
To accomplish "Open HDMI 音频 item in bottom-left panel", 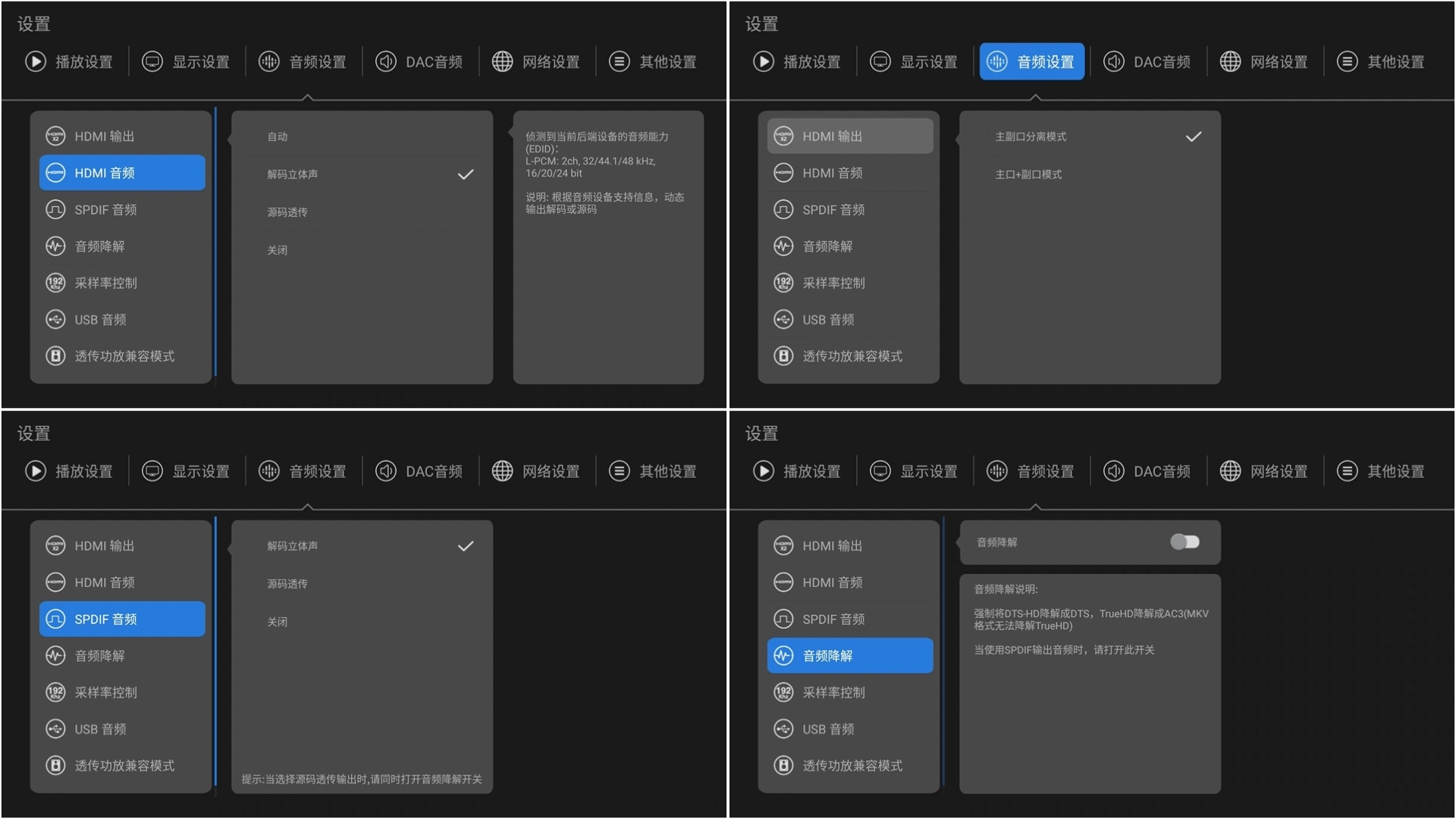I will coord(122,582).
